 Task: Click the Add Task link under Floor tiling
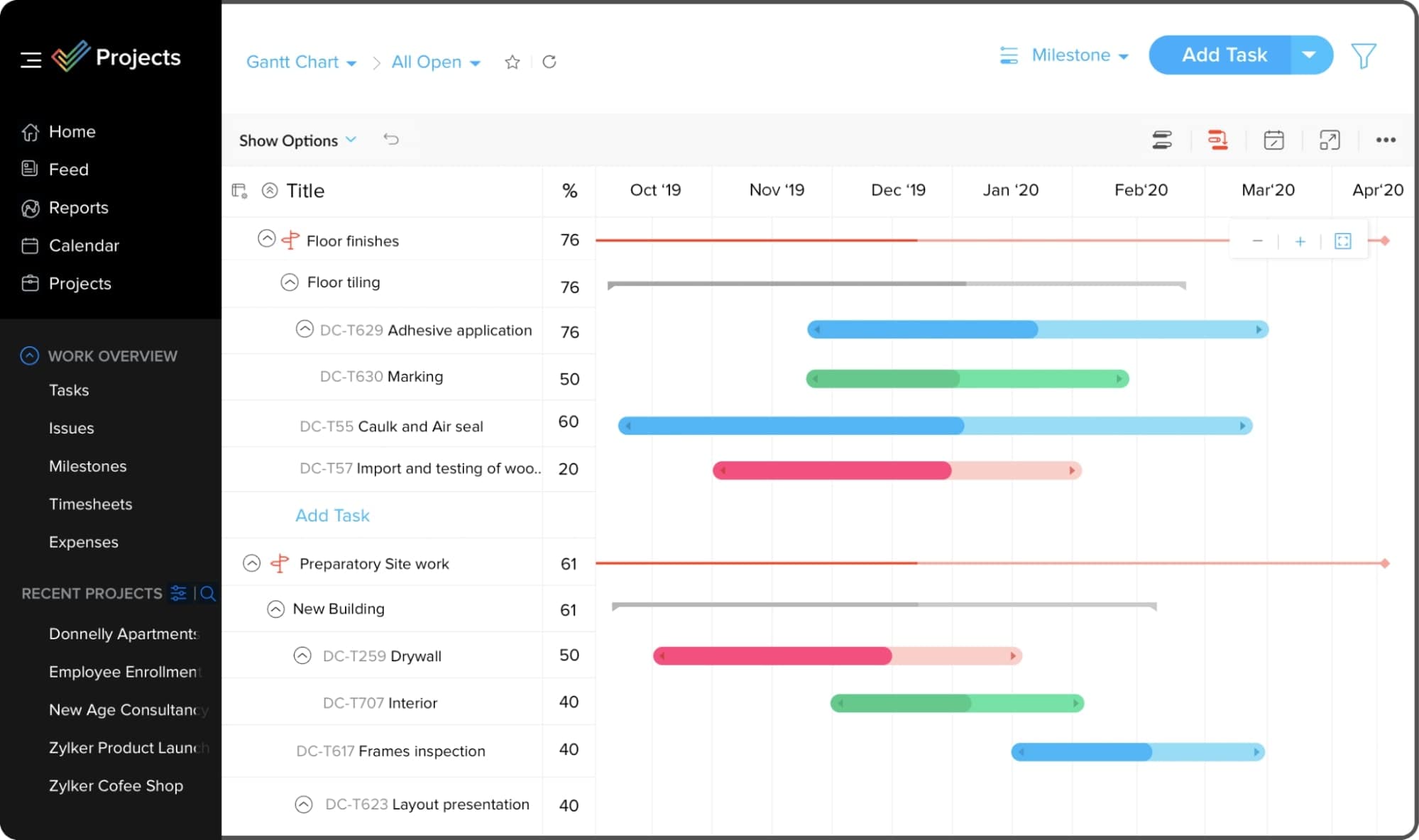(x=332, y=515)
